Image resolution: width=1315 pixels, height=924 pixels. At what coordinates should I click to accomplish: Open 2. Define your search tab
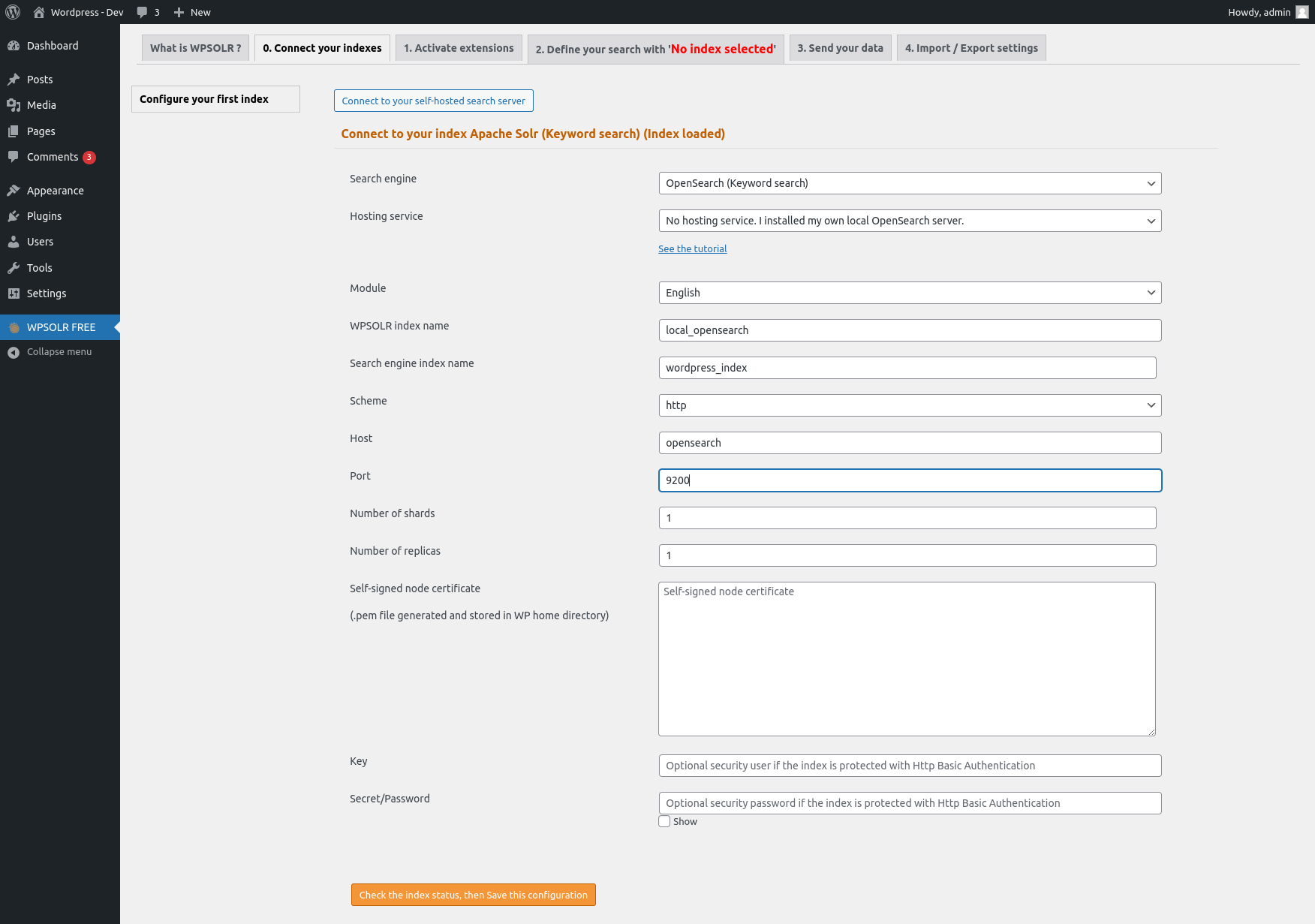click(655, 49)
